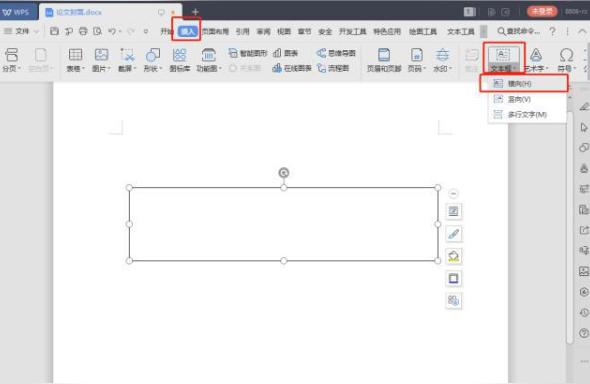590x384 pixels.
Task: Open the 图标库 icon library
Action: click(x=179, y=60)
